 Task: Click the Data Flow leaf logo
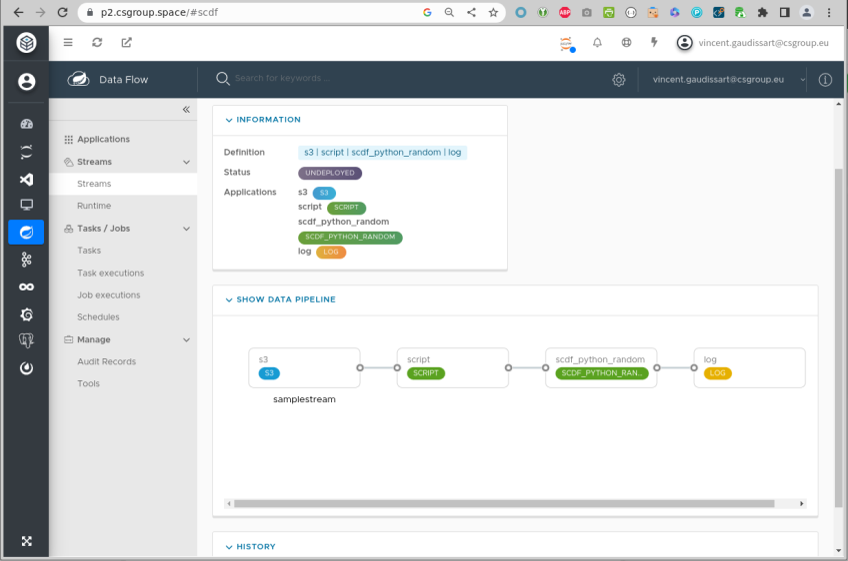pos(78,80)
